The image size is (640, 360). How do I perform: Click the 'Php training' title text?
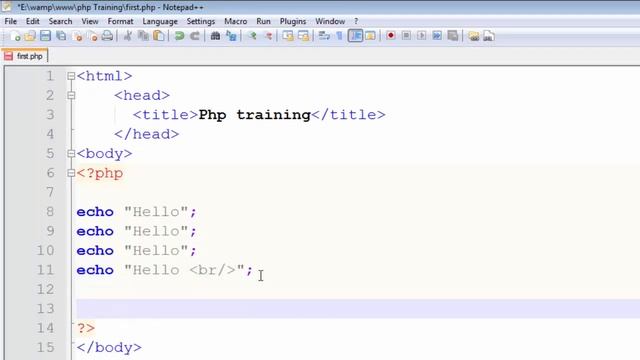pos(254,115)
